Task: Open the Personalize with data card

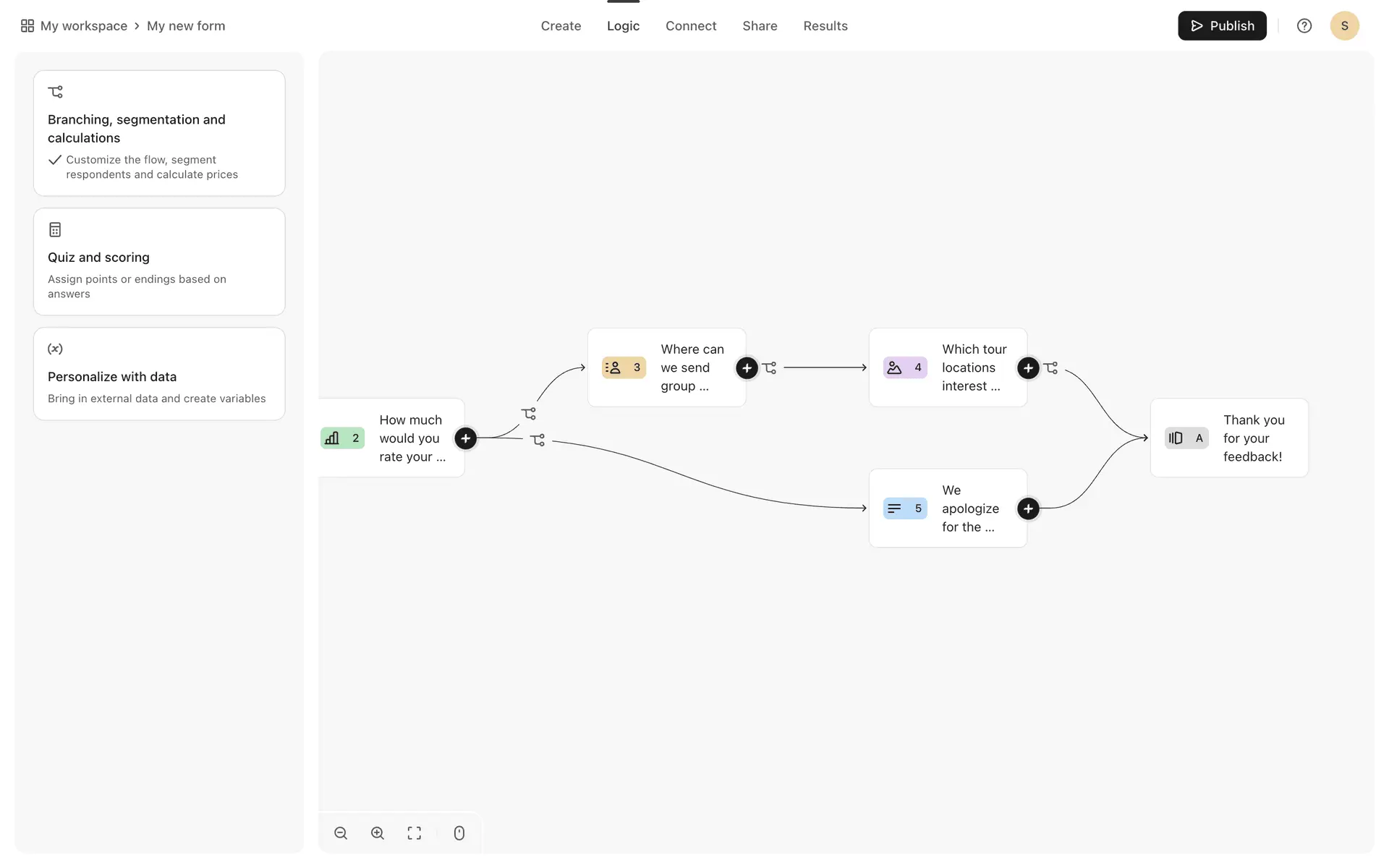Action: [159, 374]
